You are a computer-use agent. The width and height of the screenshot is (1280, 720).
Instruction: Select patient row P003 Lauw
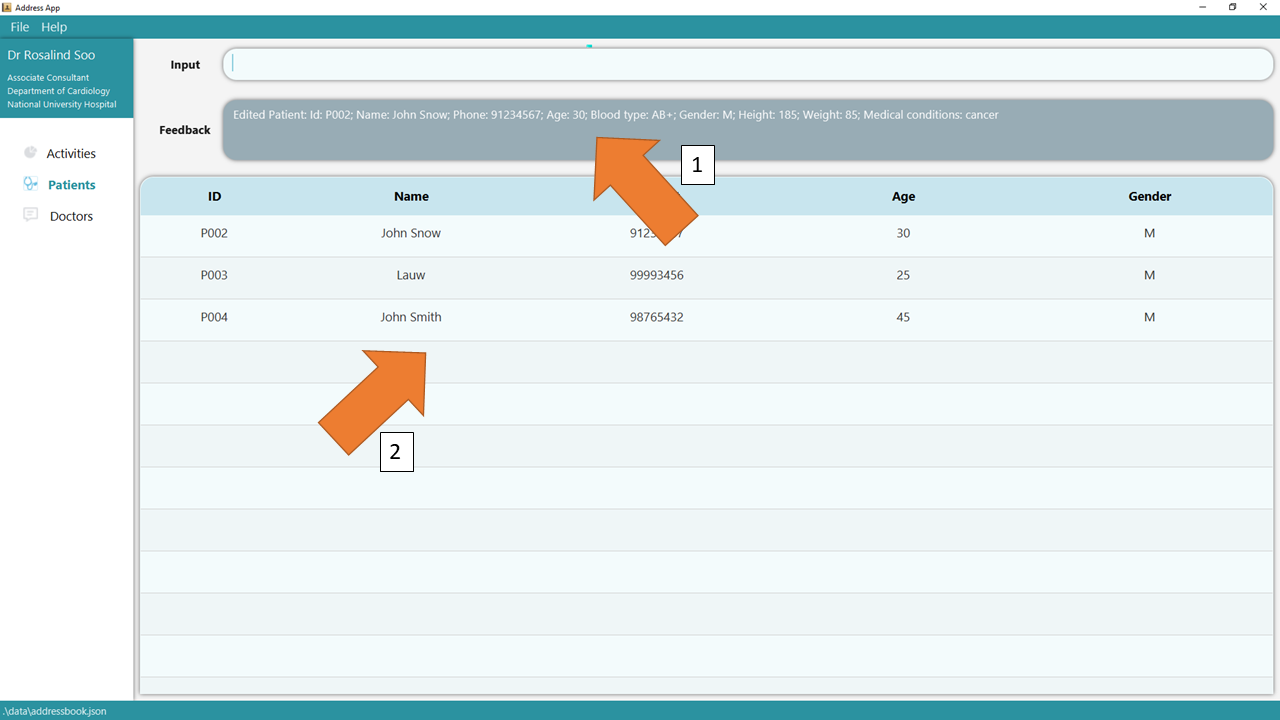(x=410, y=275)
